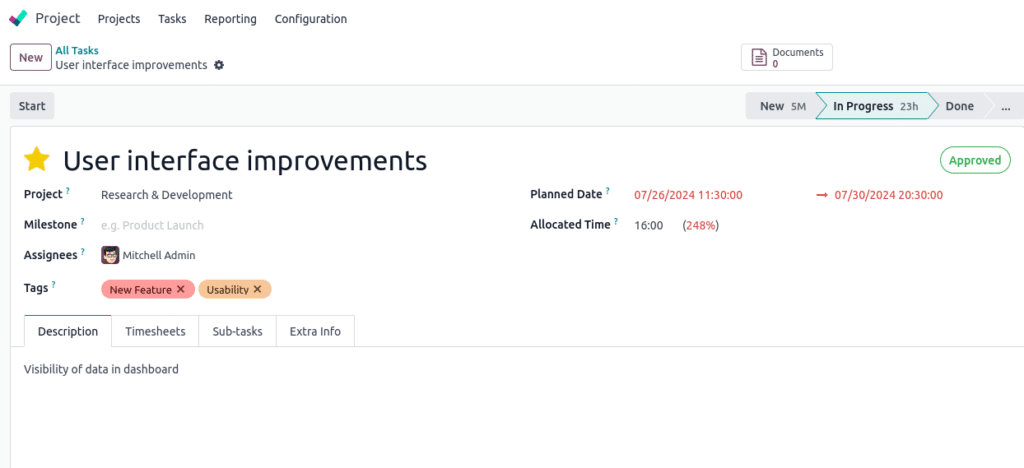Screen dimensions: 1024x468
Task: Expand more stages with ellipsis button
Action: click(x=1006, y=106)
